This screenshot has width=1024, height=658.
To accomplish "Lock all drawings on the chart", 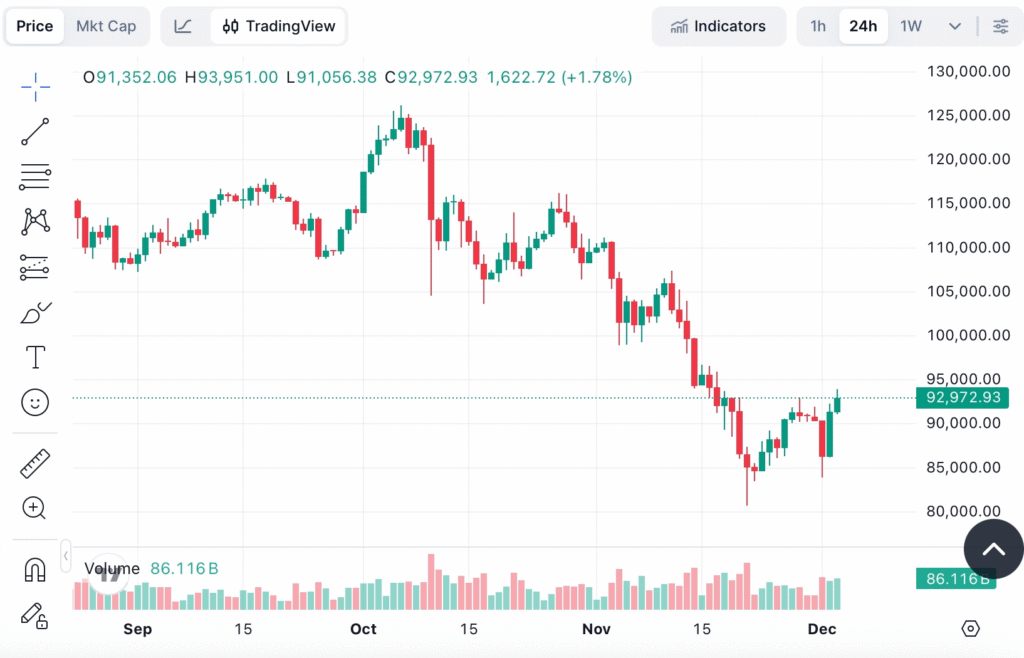I will pyautogui.click(x=34, y=618).
